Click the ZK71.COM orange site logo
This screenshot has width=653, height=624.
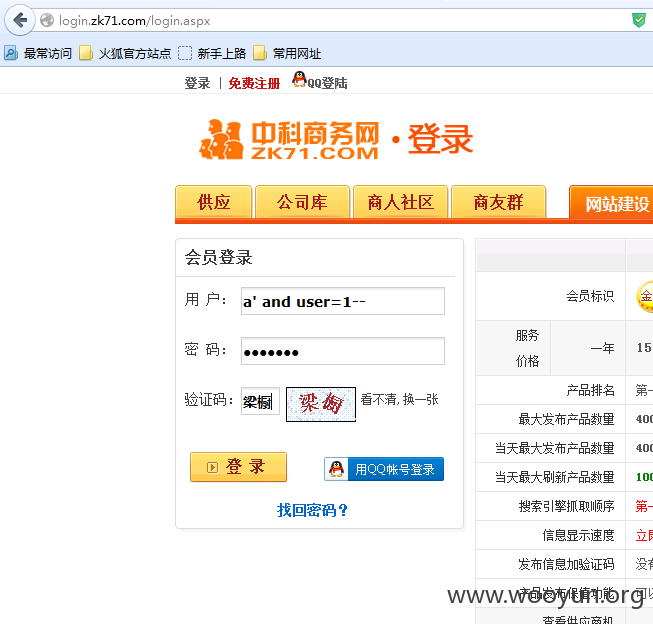tap(289, 140)
